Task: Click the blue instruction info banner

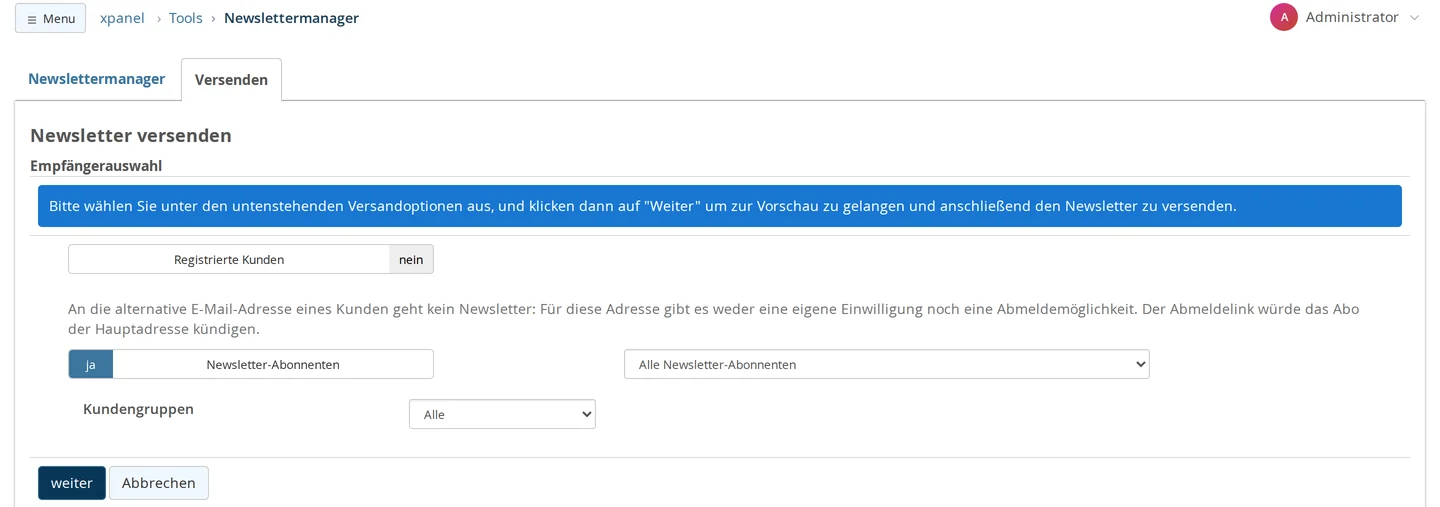Action: 720,206
